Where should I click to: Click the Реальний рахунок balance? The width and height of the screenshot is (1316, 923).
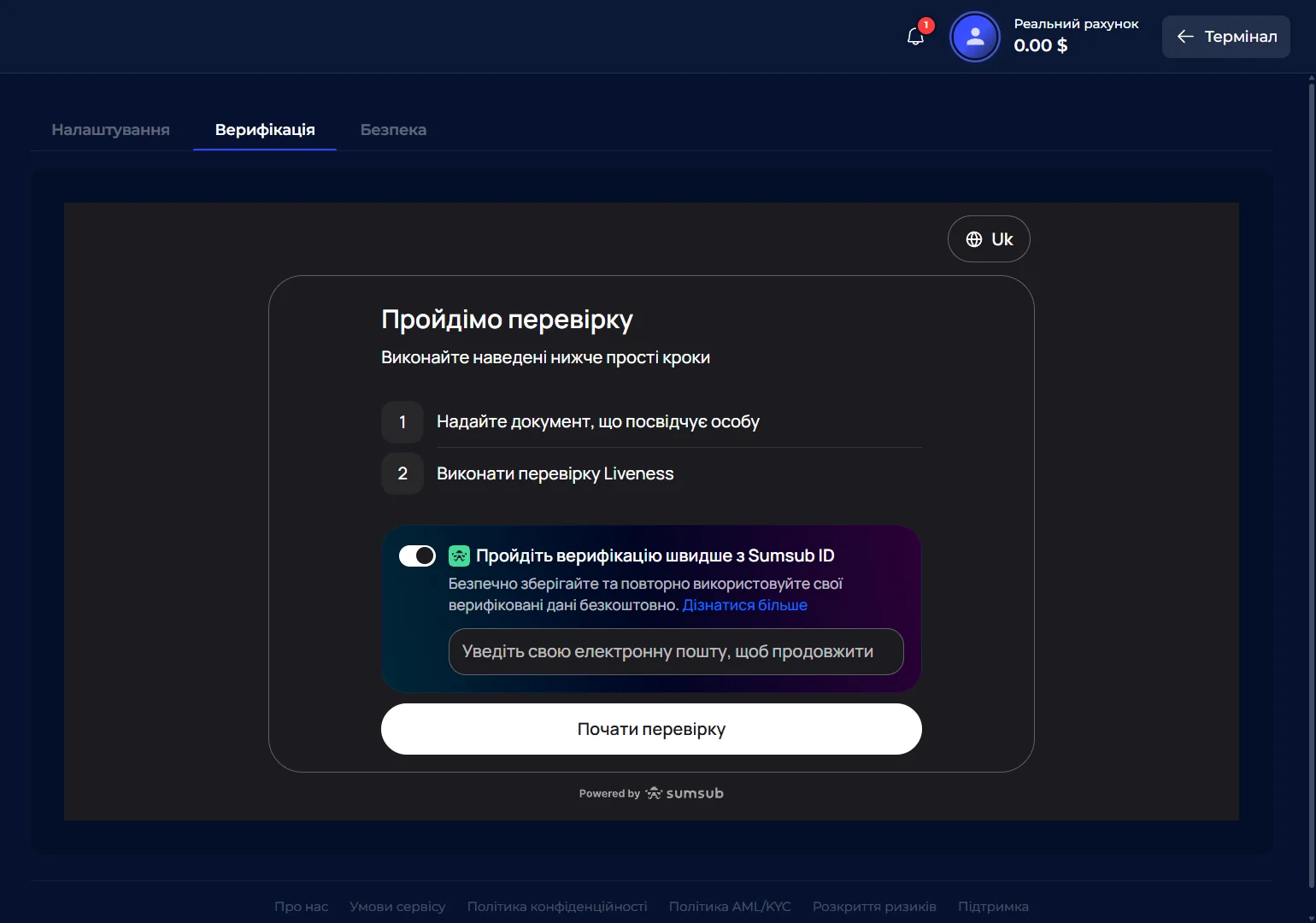click(1076, 36)
